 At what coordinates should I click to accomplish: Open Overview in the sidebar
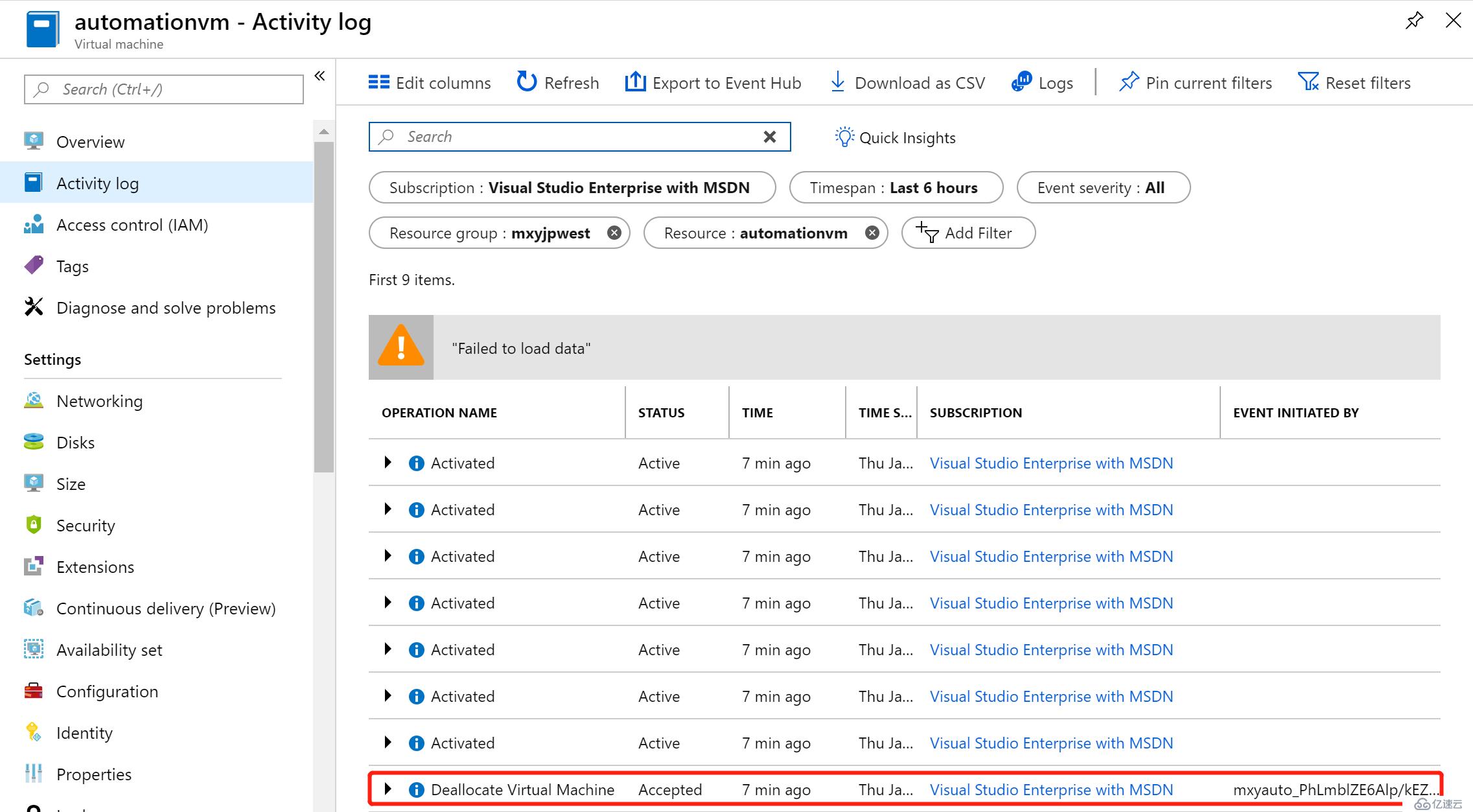pos(156,142)
